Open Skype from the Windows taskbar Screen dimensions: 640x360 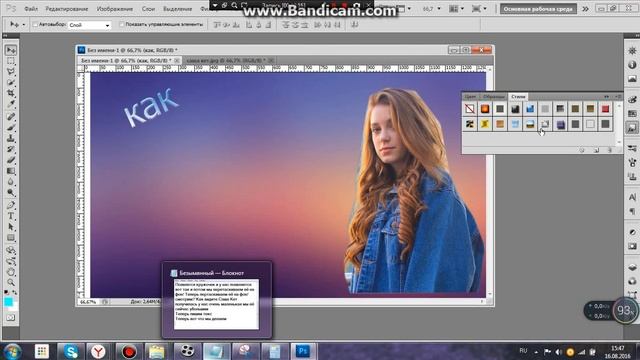[71, 351]
